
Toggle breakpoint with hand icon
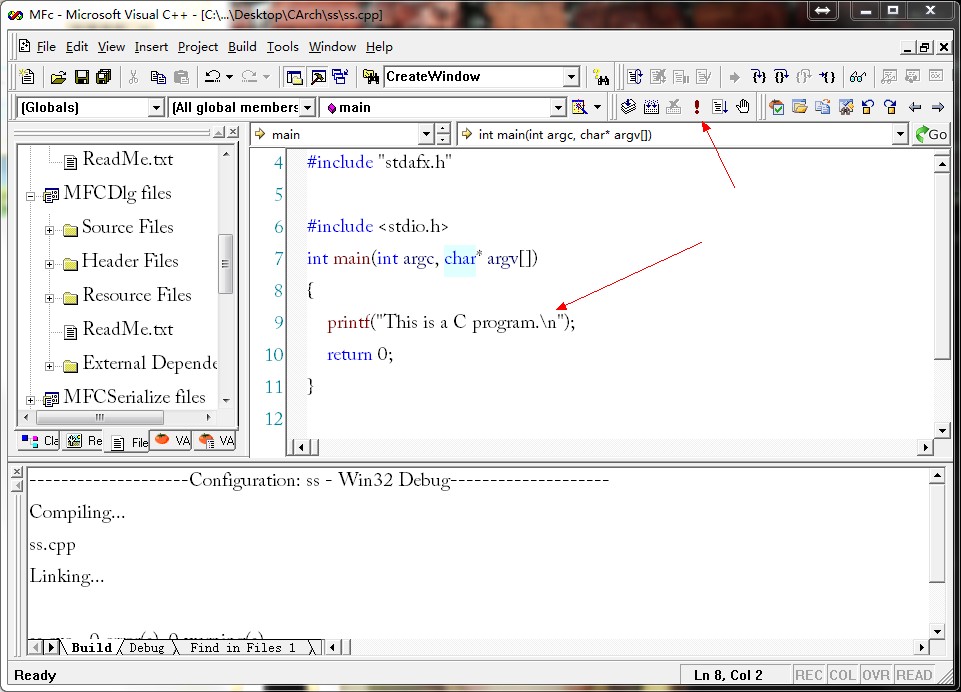[743, 107]
